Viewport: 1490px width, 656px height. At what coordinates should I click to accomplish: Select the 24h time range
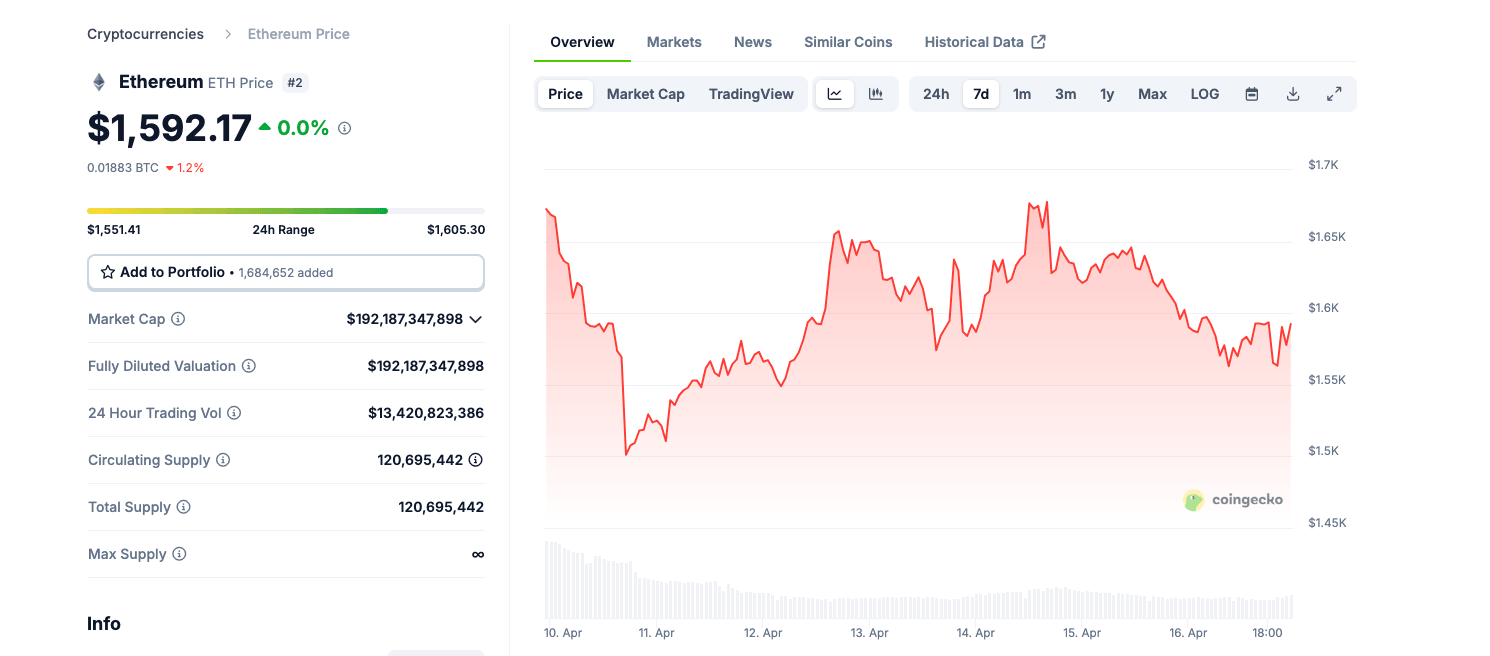935,93
